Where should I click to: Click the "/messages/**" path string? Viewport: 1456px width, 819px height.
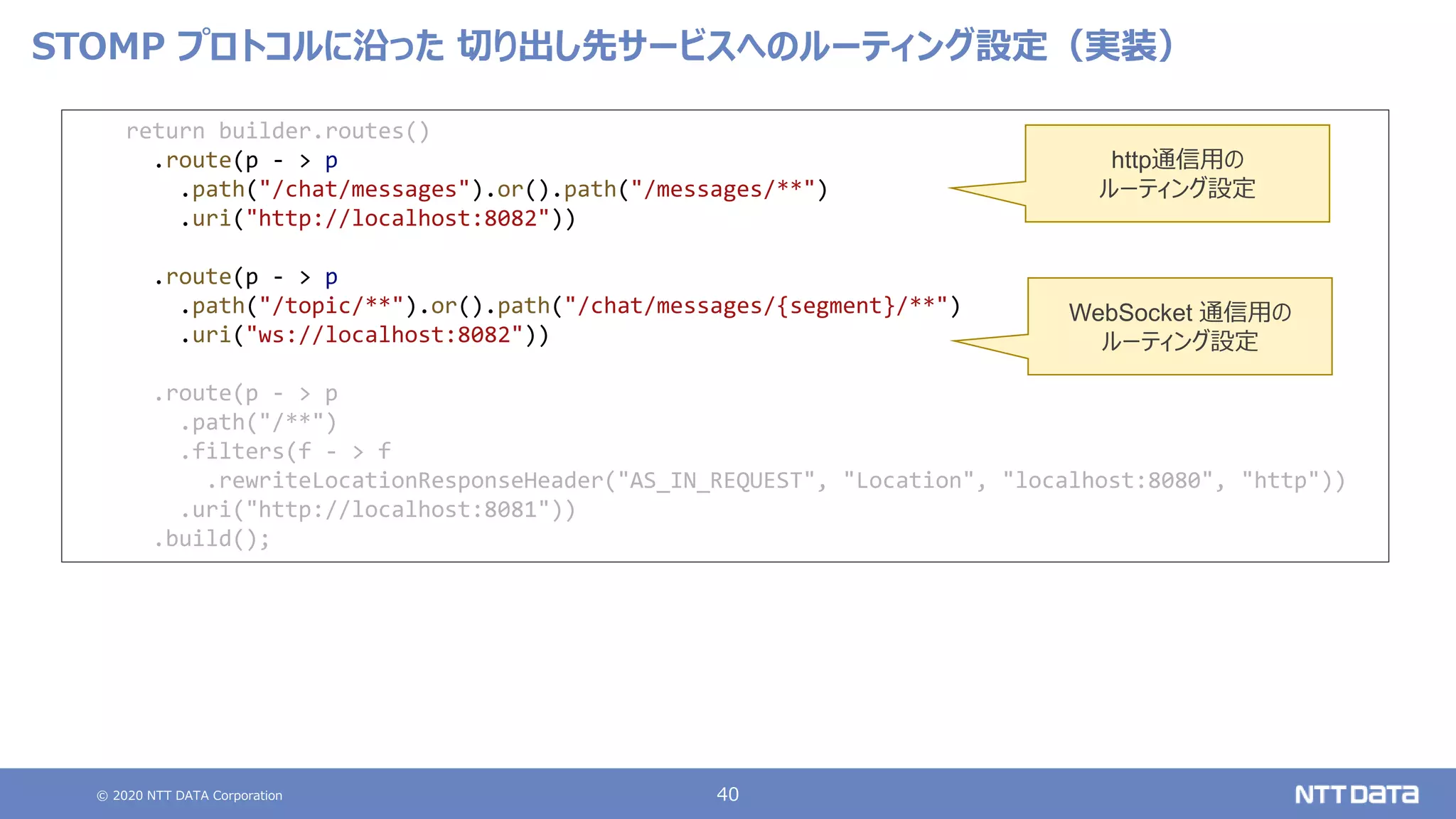(722, 189)
